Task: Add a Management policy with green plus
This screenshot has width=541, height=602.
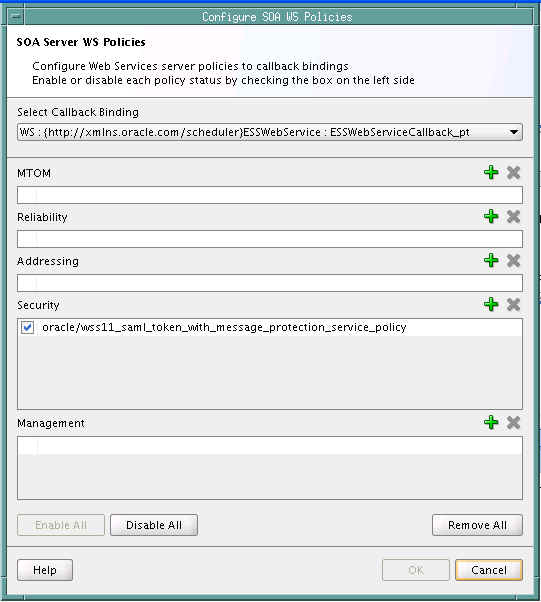Action: (491, 423)
